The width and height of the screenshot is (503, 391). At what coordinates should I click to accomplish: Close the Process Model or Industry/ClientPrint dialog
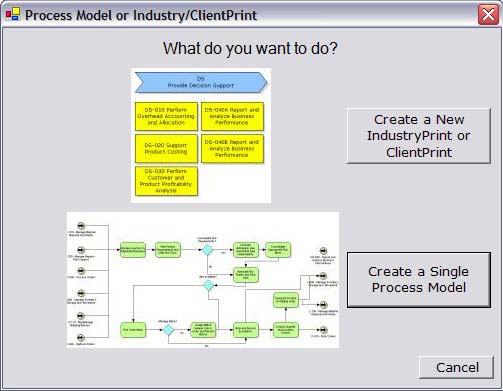tap(488, 15)
